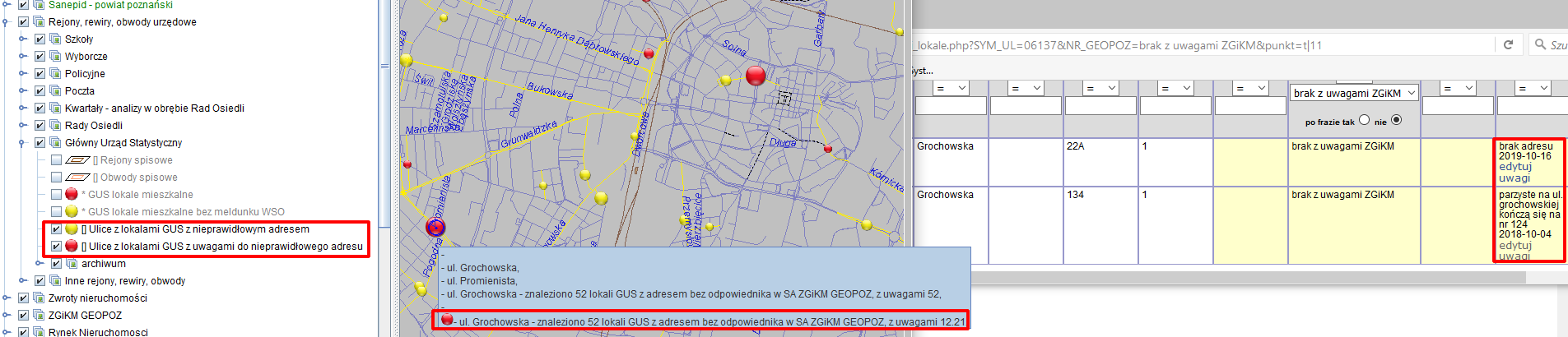Click the search magnifier icon in browser
The image size is (1568, 337).
(1540, 44)
